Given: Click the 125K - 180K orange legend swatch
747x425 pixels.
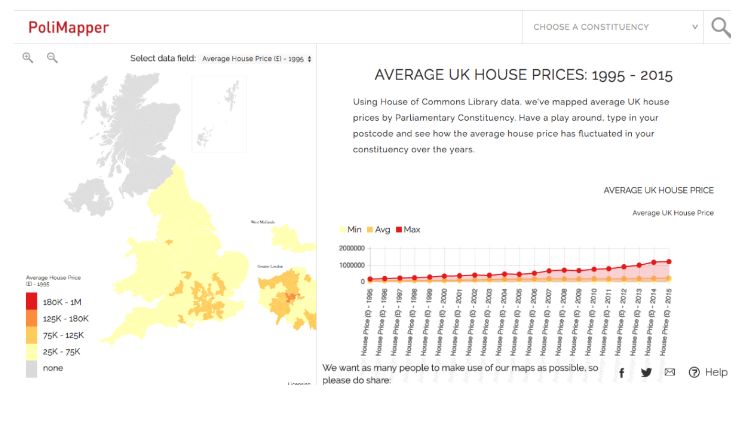Looking at the screenshot, I should point(33,318).
